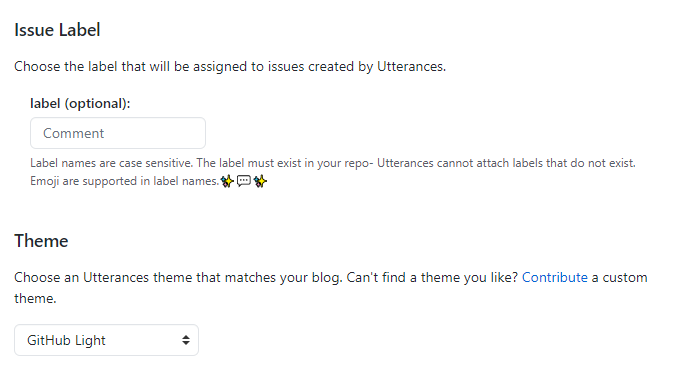Click the speech bubble emoji
The image size is (683, 370).
tap(243, 181)
